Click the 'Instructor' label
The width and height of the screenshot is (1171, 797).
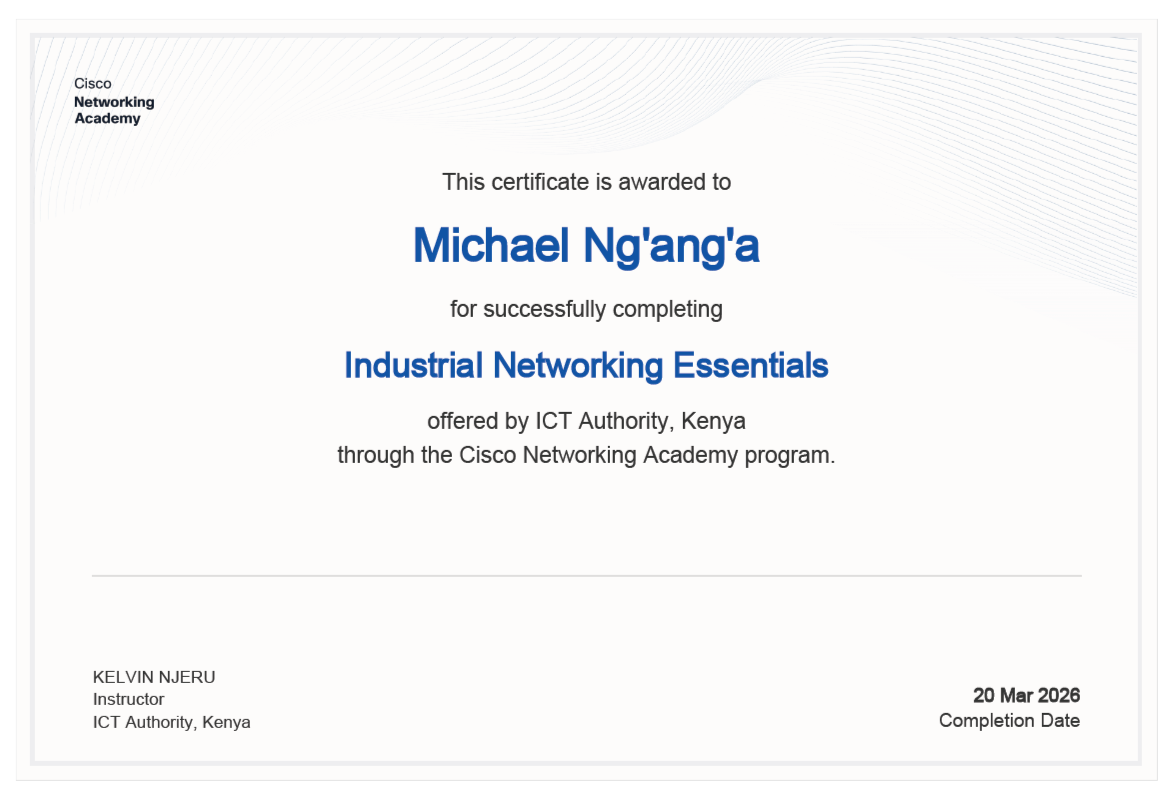(128, 699)
